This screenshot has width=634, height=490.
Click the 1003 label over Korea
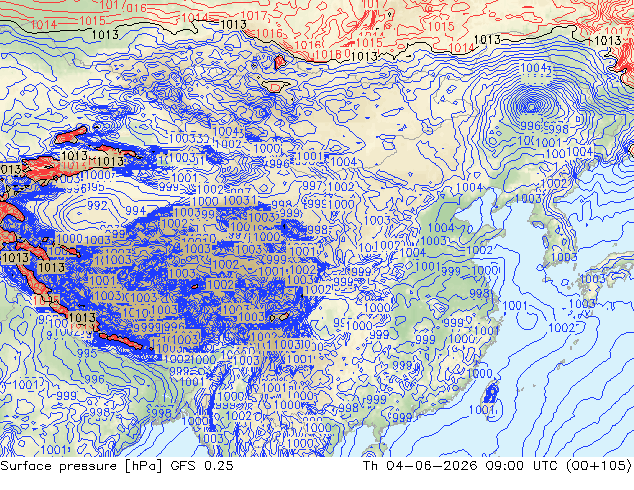pyautogui.click(x=564, y=257)
